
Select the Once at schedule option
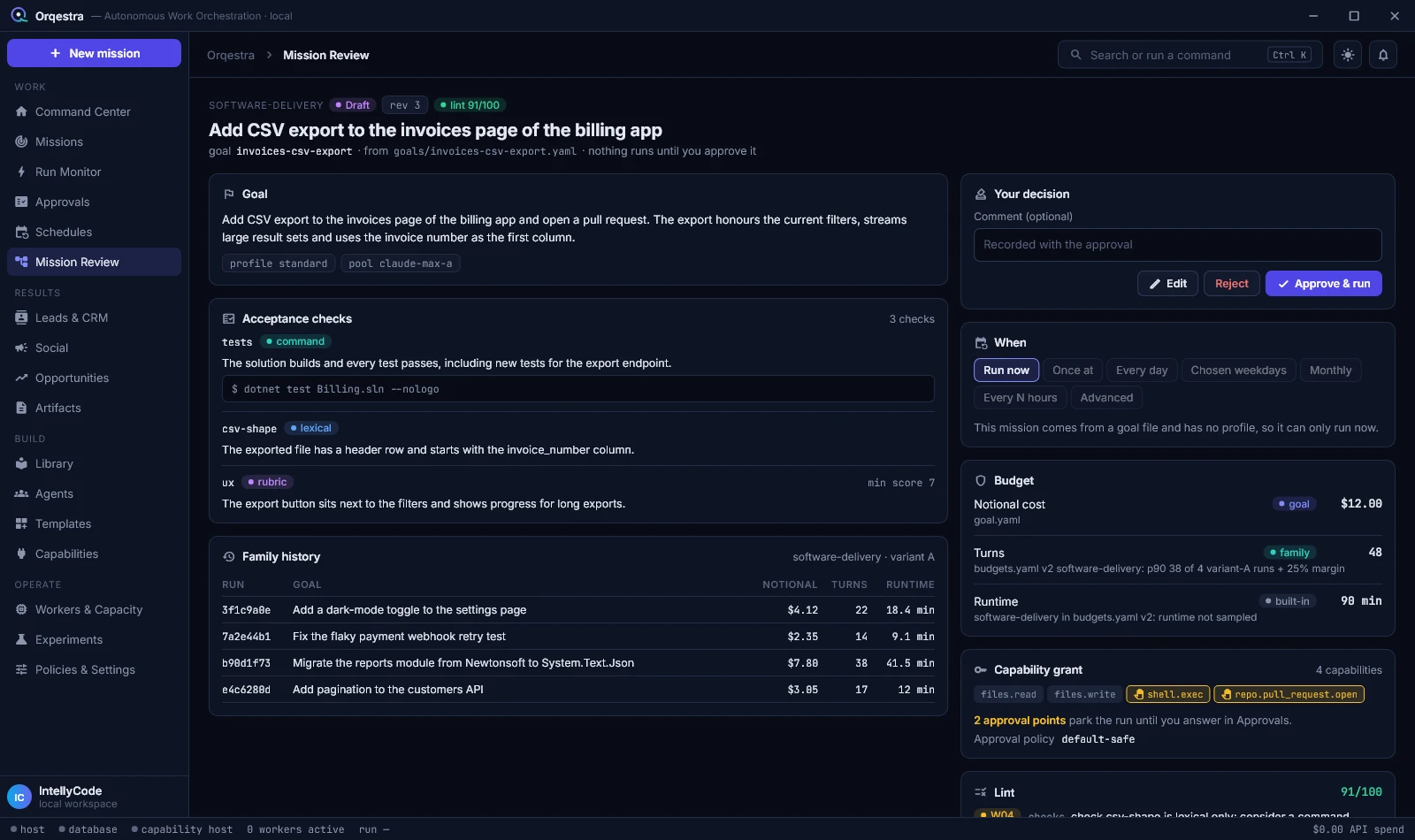tap(1073, 370)
